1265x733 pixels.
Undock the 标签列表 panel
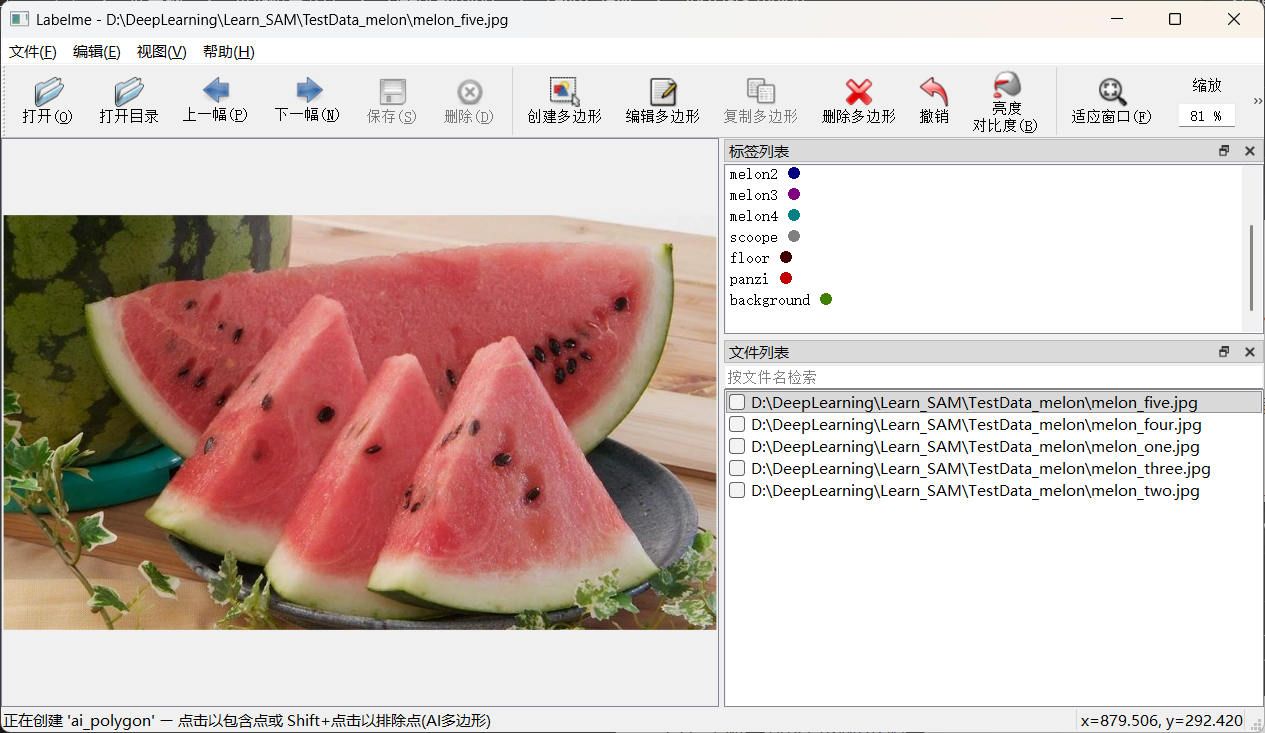1224,150
